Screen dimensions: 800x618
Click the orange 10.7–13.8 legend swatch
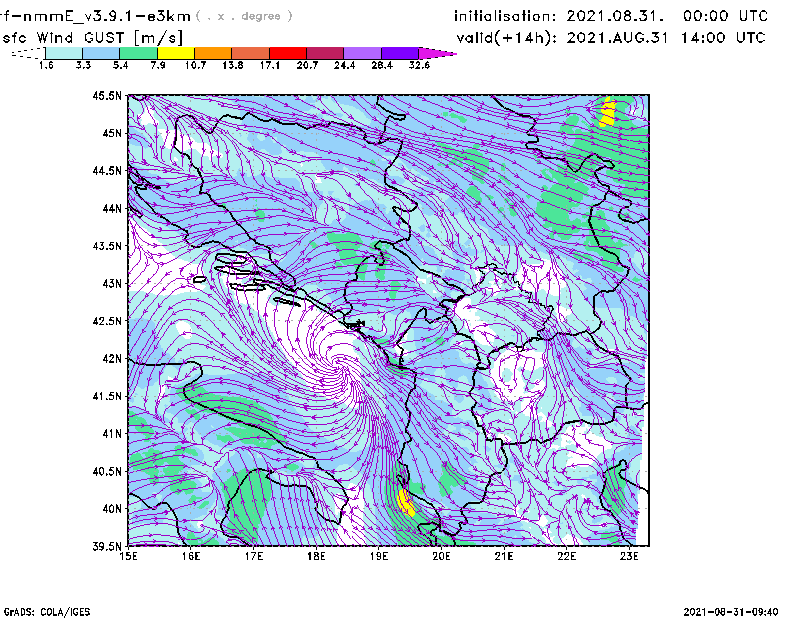point(213,53)
